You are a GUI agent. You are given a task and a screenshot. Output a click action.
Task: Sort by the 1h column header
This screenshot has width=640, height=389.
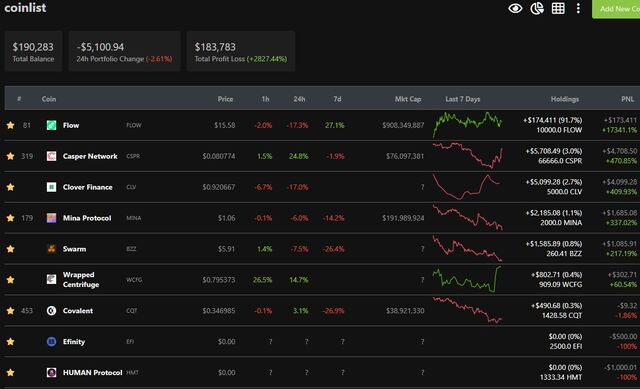[265, 99]
